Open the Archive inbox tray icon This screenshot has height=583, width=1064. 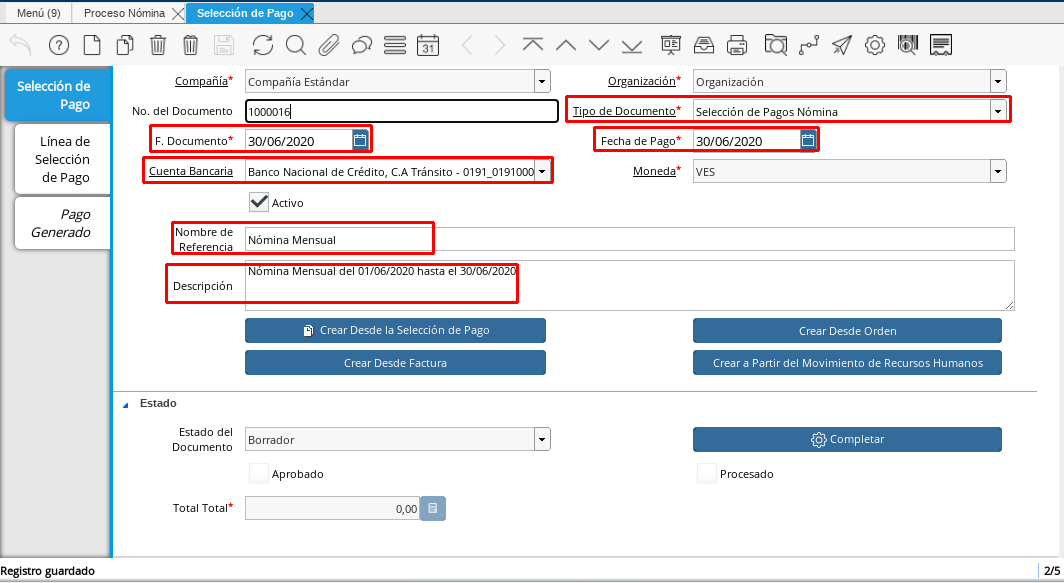704,45
